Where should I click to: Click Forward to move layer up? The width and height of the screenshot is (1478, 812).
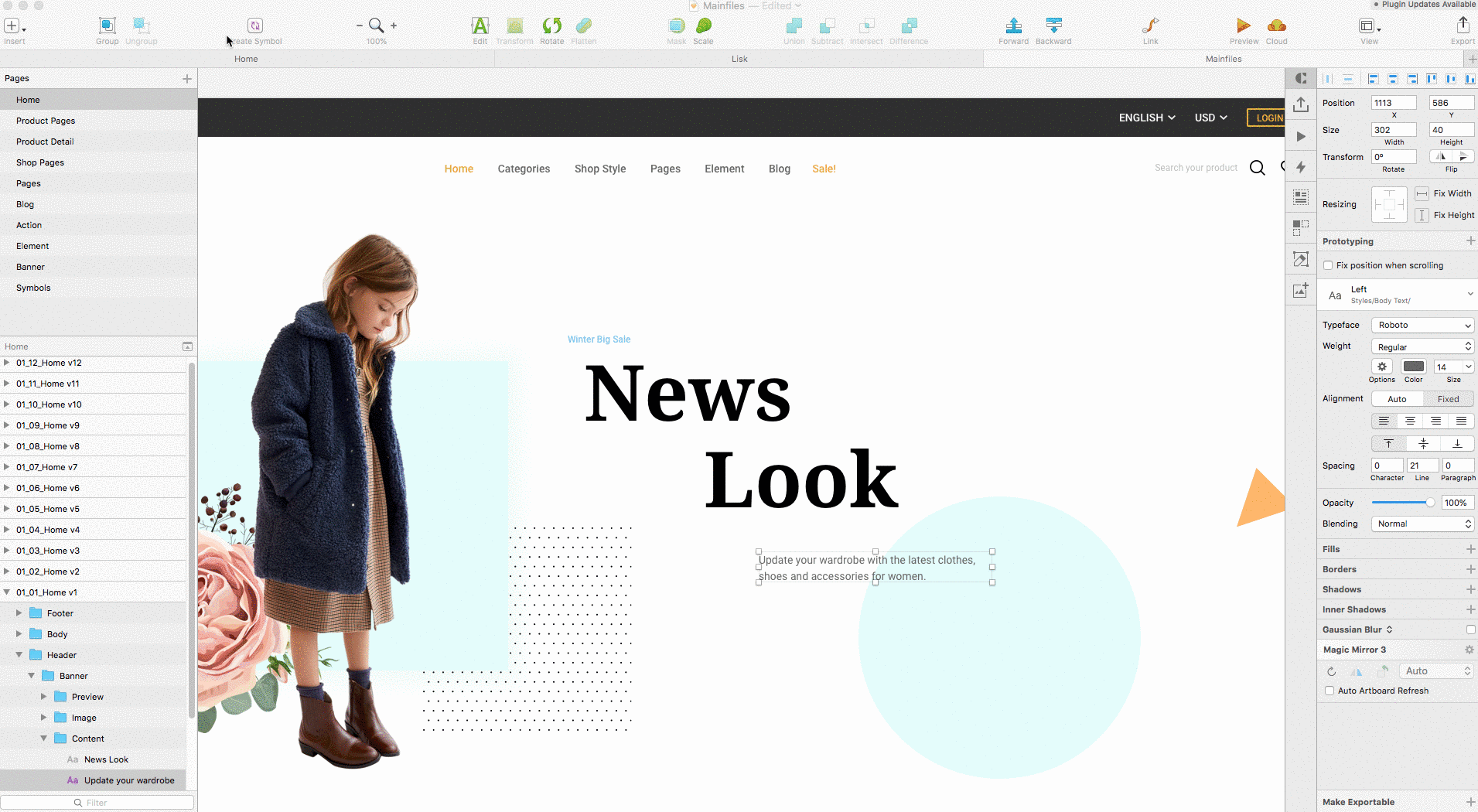click(1013, 27)
